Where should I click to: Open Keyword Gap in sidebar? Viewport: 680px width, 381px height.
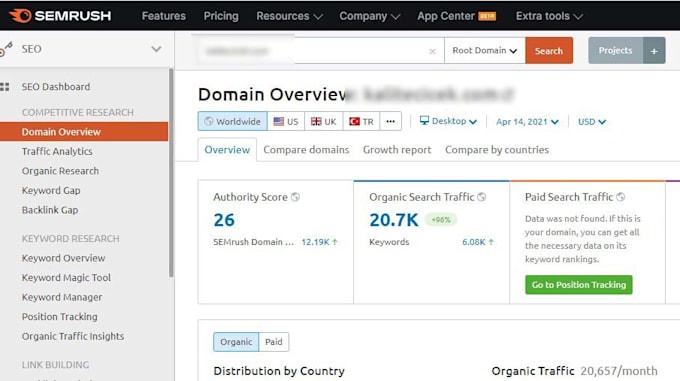[x=51, y=190]
